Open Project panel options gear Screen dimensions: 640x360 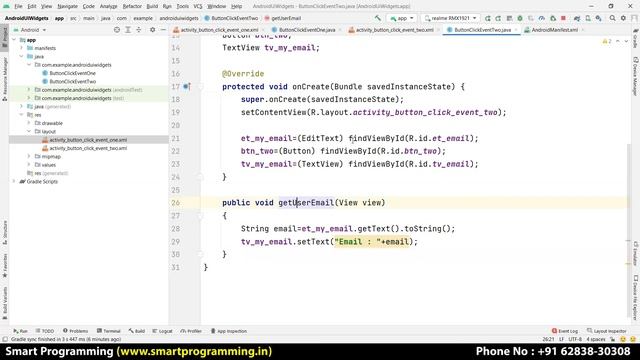[x=152, y=30]
